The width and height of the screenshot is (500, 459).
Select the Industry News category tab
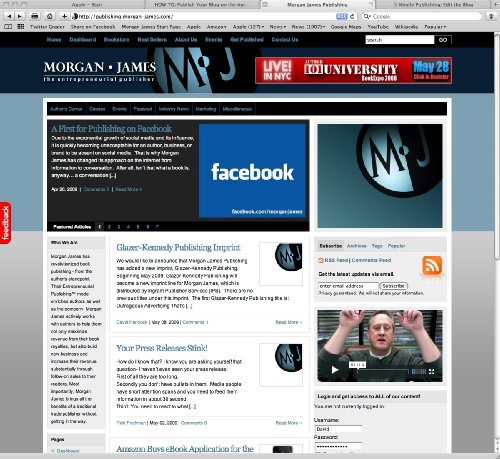pos(174,109)
